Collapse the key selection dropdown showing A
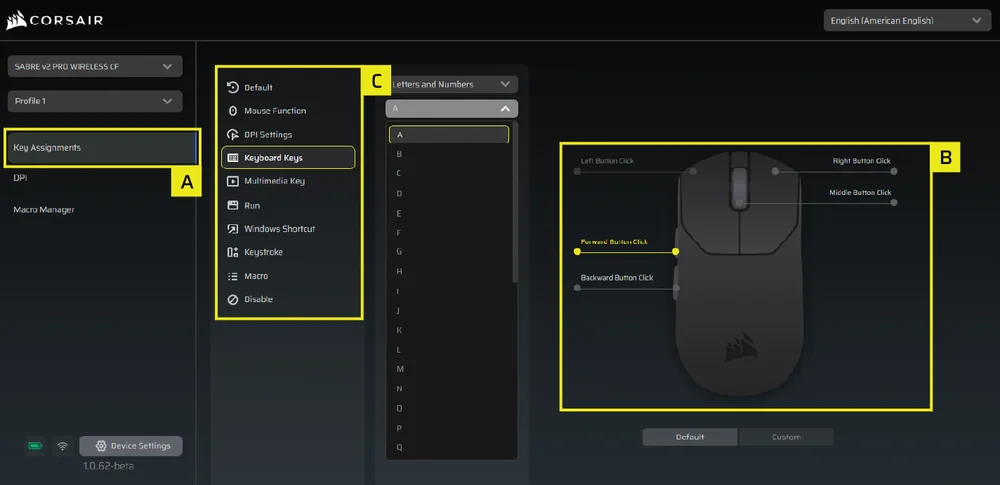 coord(452,108)
